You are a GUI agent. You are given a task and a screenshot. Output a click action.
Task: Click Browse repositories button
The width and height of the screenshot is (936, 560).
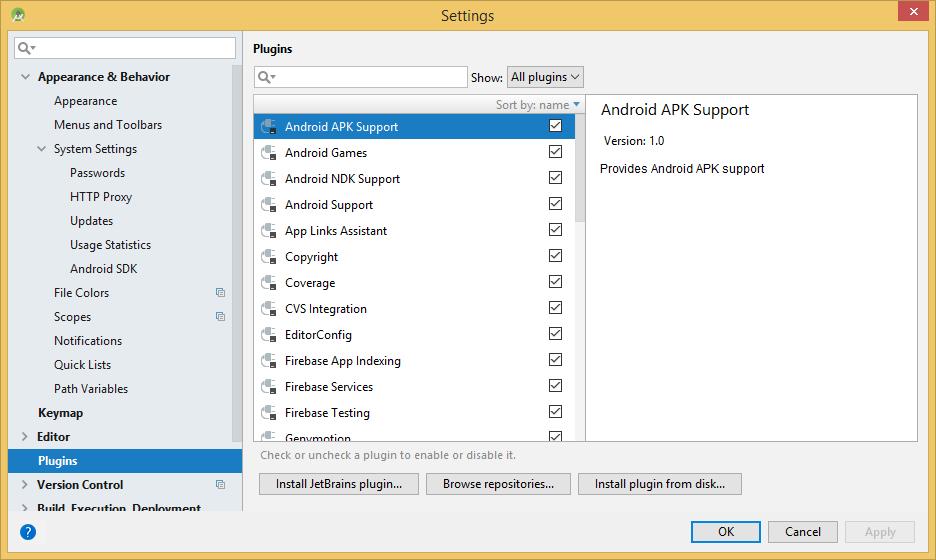(x=498, y=484)
